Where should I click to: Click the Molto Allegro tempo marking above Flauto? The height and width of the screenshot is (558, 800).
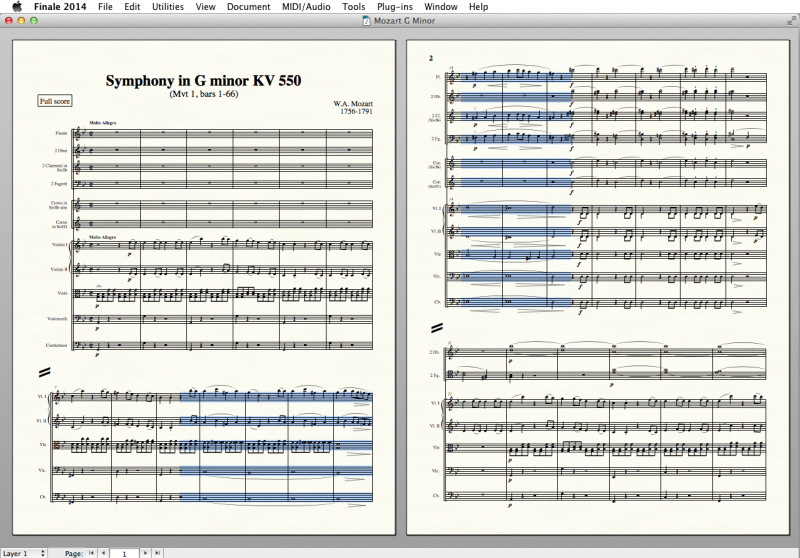coord(103,123)
